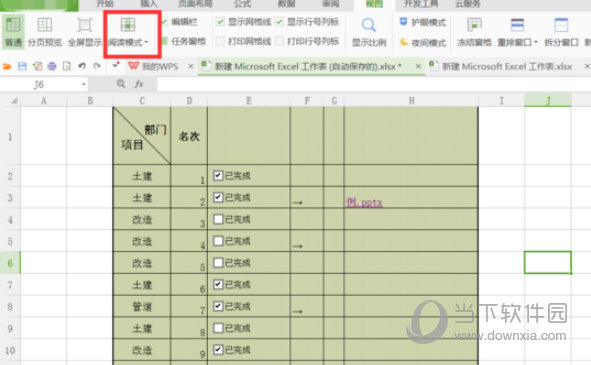Select row 6 header
591x365 pixels.
click(10, 263)
